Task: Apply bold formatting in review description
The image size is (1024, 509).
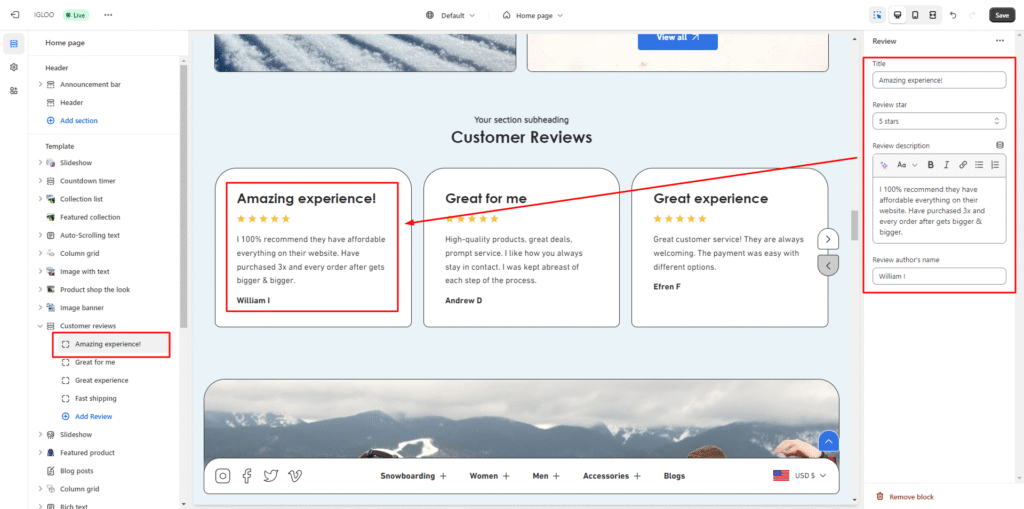Action: (930, 164)
